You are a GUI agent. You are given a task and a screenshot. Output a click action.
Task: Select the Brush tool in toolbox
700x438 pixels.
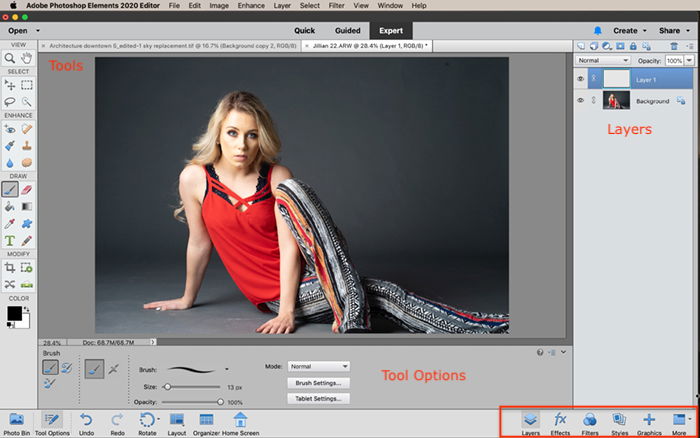point(10,189)
